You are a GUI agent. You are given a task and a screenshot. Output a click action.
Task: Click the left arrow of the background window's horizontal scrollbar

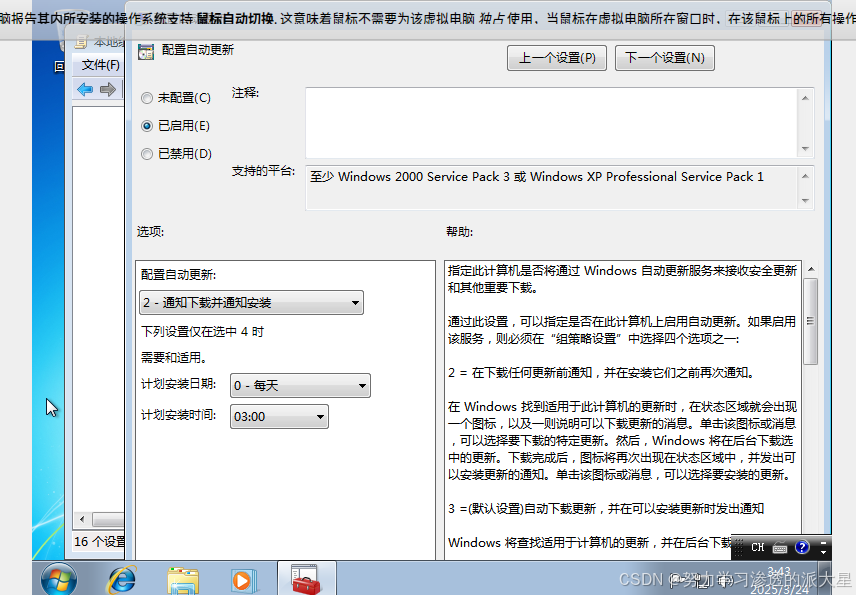pyautogui.click(x=82, y=519)
